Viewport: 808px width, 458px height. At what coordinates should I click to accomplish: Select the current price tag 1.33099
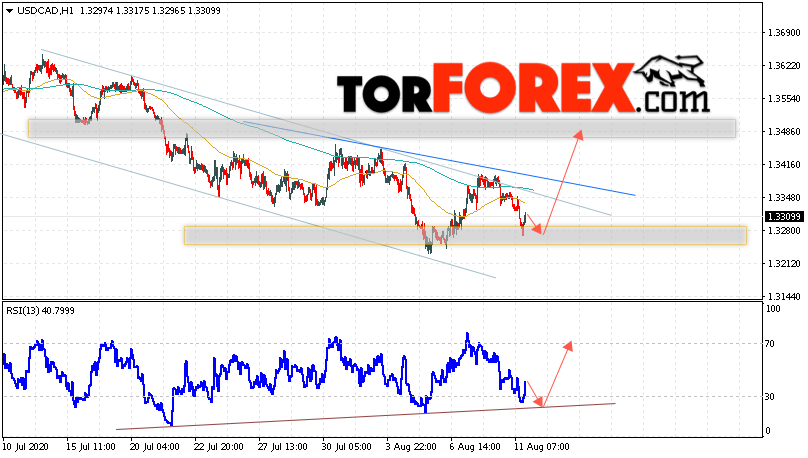783,217
